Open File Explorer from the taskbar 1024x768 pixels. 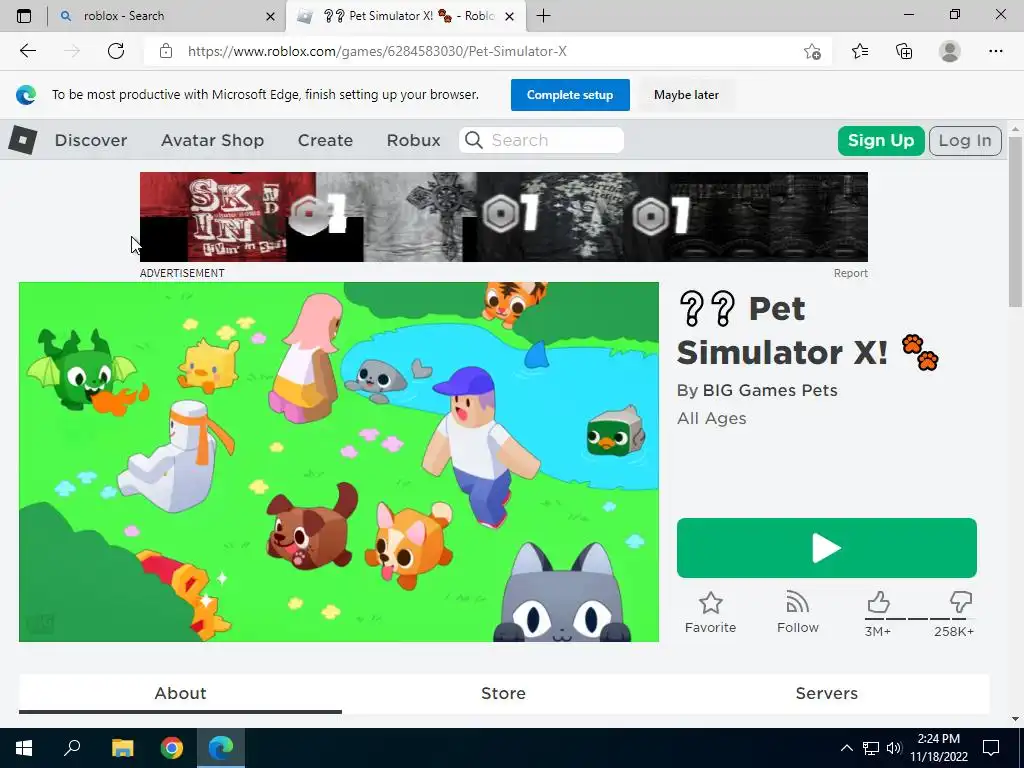[122, 748]
